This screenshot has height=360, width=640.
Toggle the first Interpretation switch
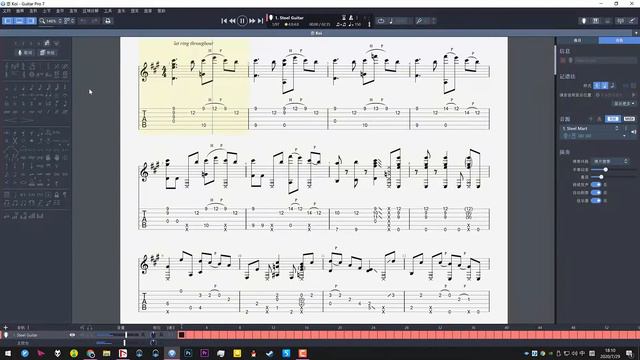pos(596,184)
